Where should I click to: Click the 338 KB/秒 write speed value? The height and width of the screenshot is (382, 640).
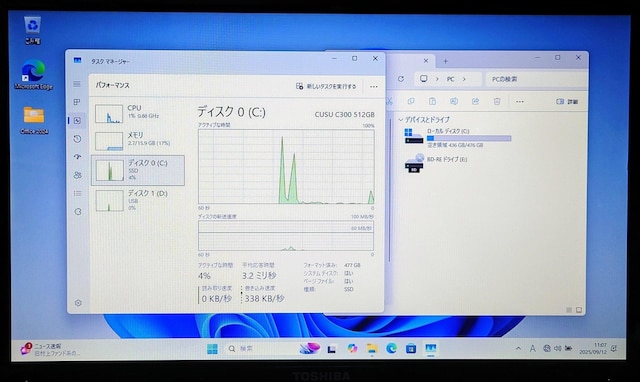264,299
